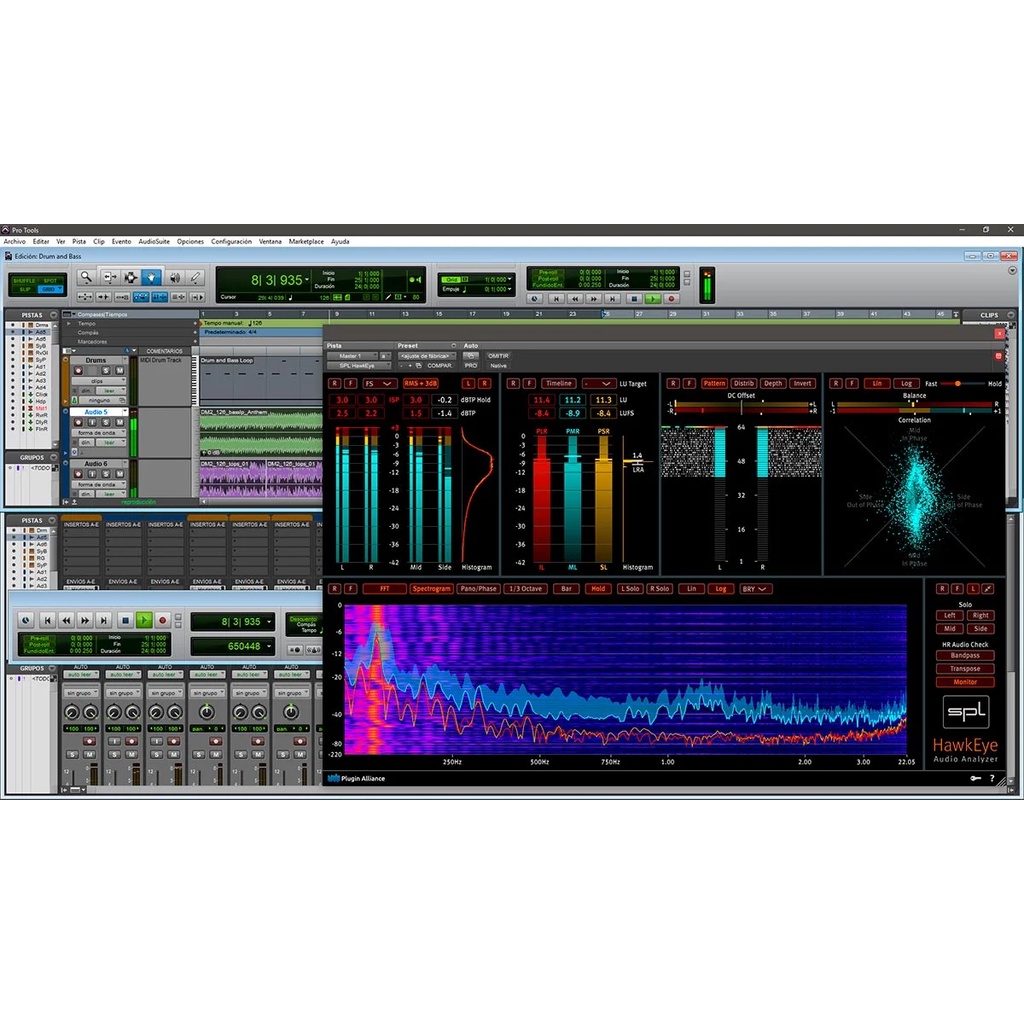Toggle the RMS + 3dB button in HawkEye
Screen dimensions: 1024x1024
[x=420, y=383]
